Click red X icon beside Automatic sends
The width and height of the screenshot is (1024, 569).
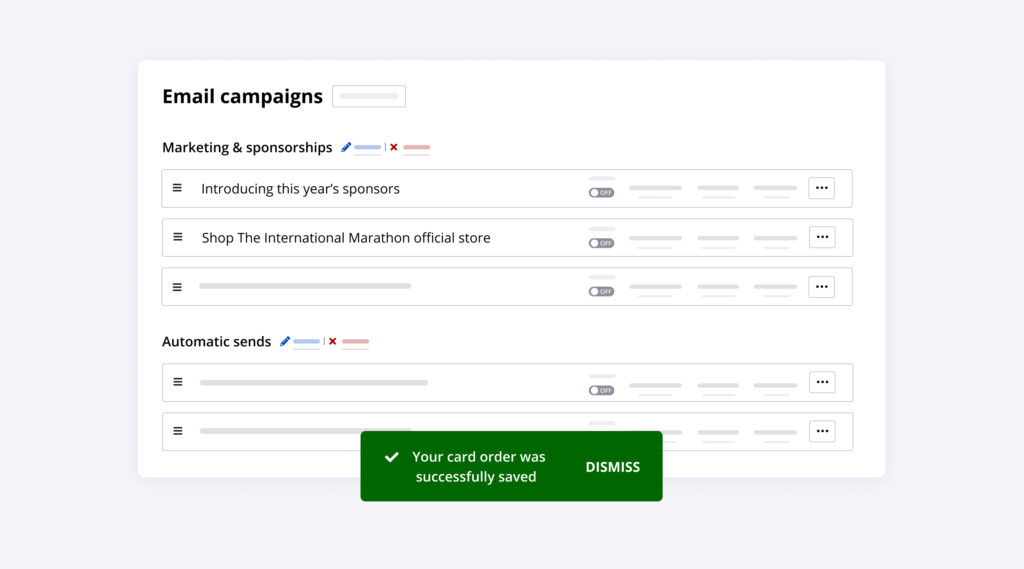click(333, 341)
